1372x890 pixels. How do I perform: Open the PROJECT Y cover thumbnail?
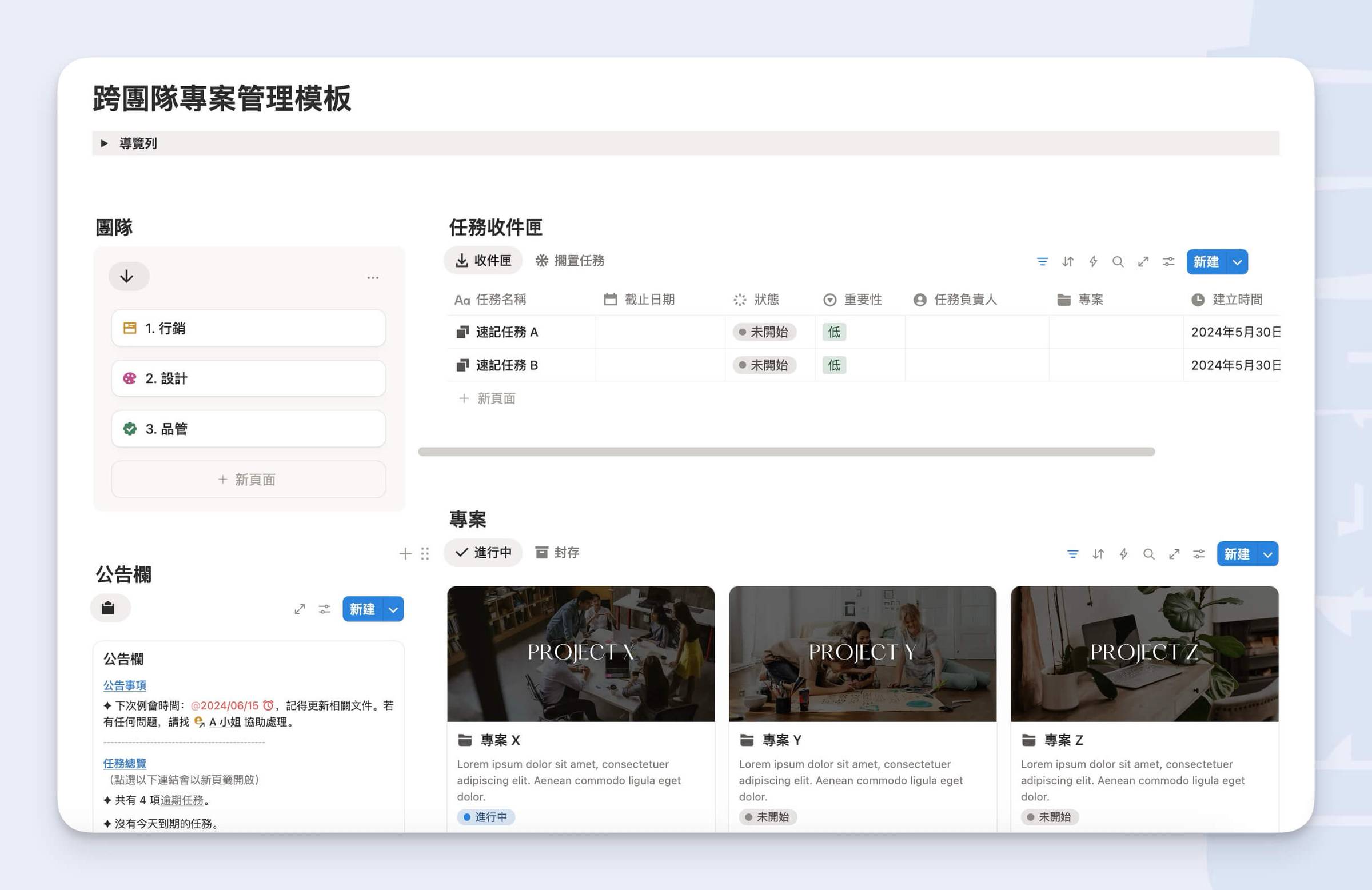862,653
